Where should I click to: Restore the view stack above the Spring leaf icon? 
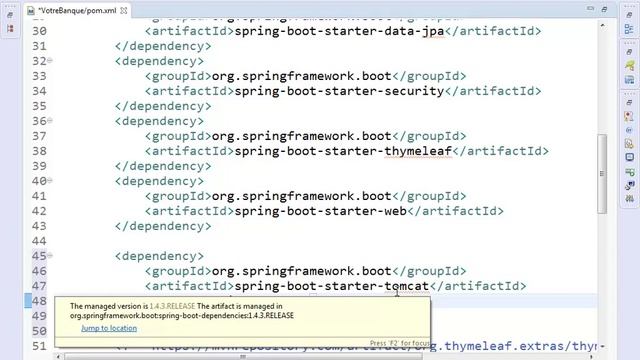[629, 52]
